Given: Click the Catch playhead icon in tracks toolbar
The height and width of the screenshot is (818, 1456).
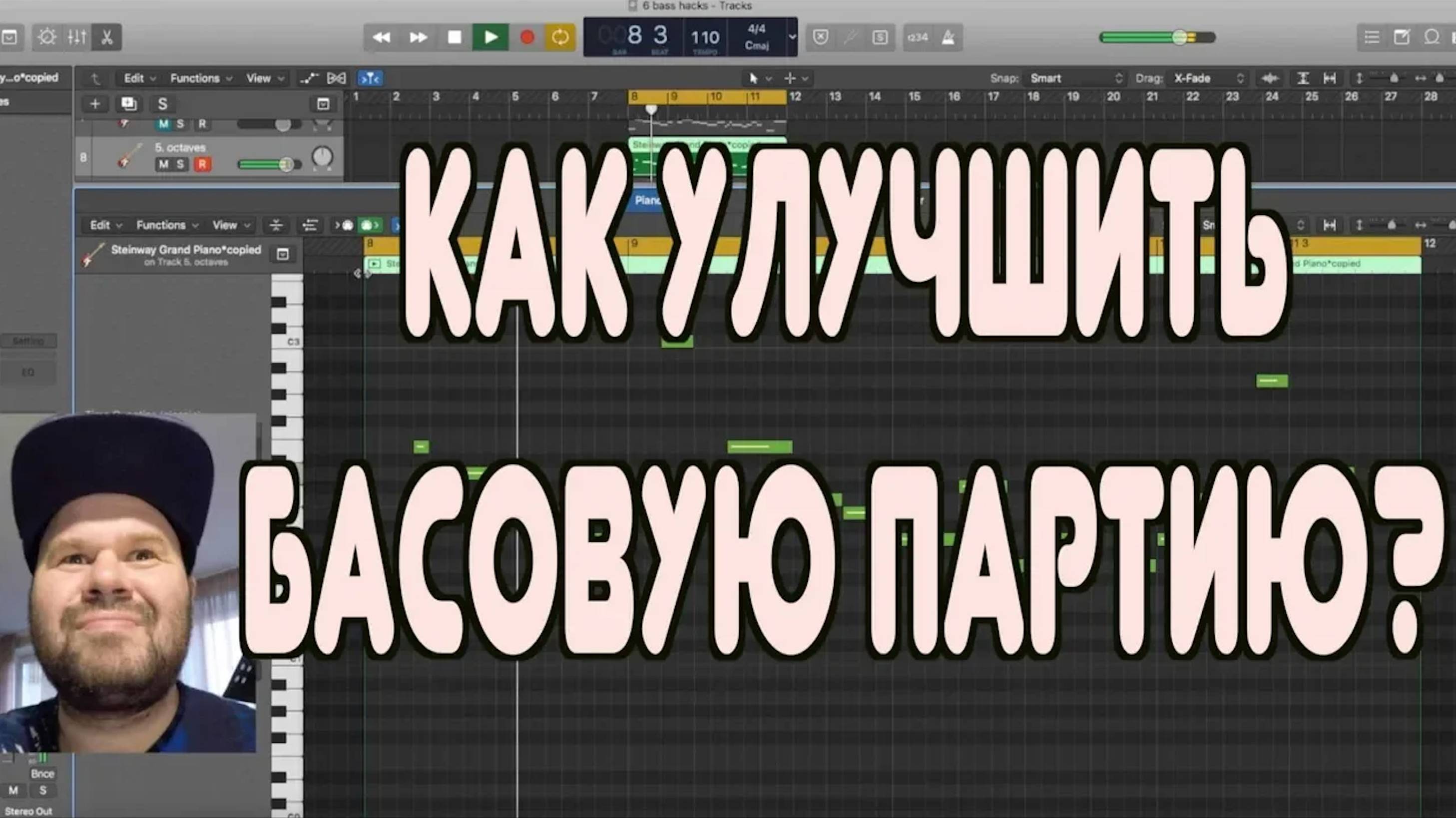Looking at the screenshot, I should [370, 78].
